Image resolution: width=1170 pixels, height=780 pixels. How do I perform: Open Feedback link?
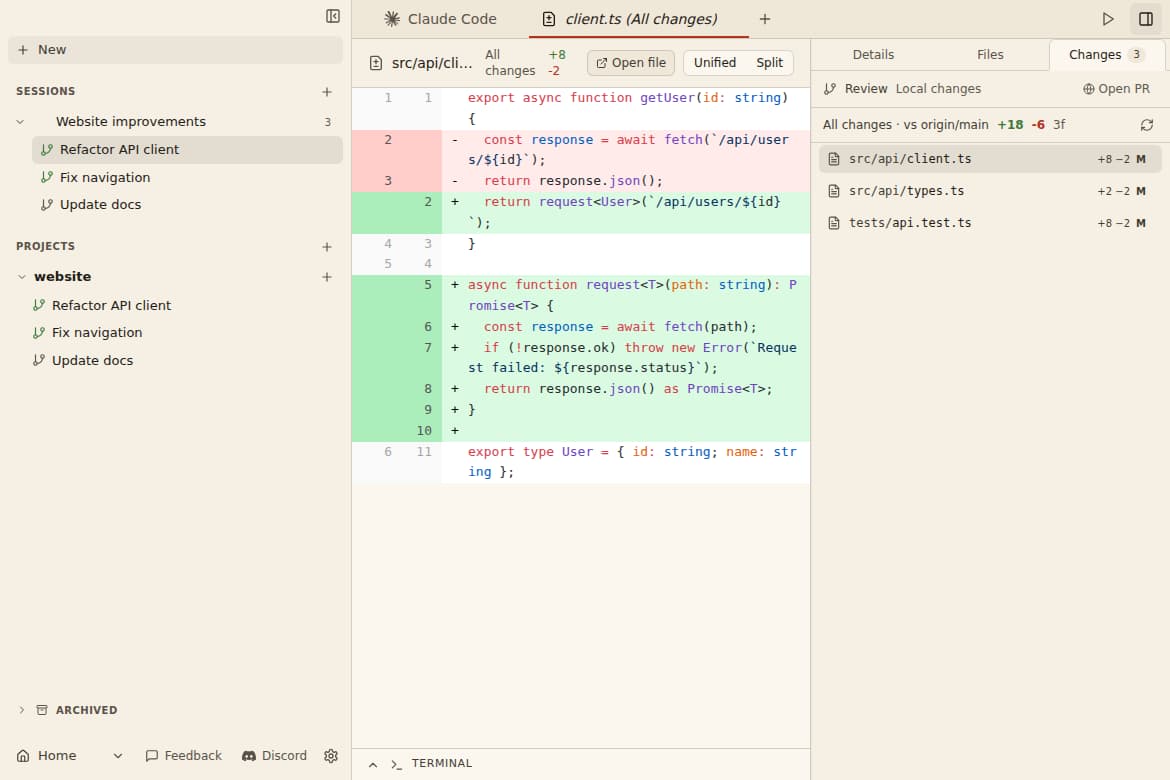tap(184, 755)
